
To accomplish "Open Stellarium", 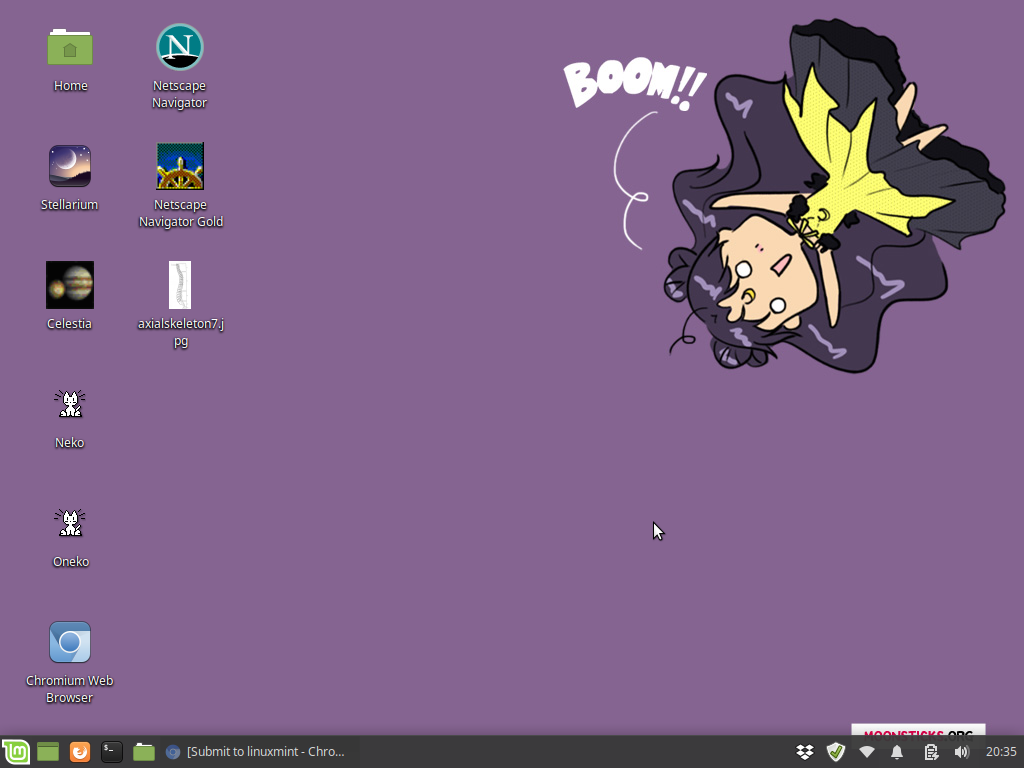I will (x=69, y=165).
